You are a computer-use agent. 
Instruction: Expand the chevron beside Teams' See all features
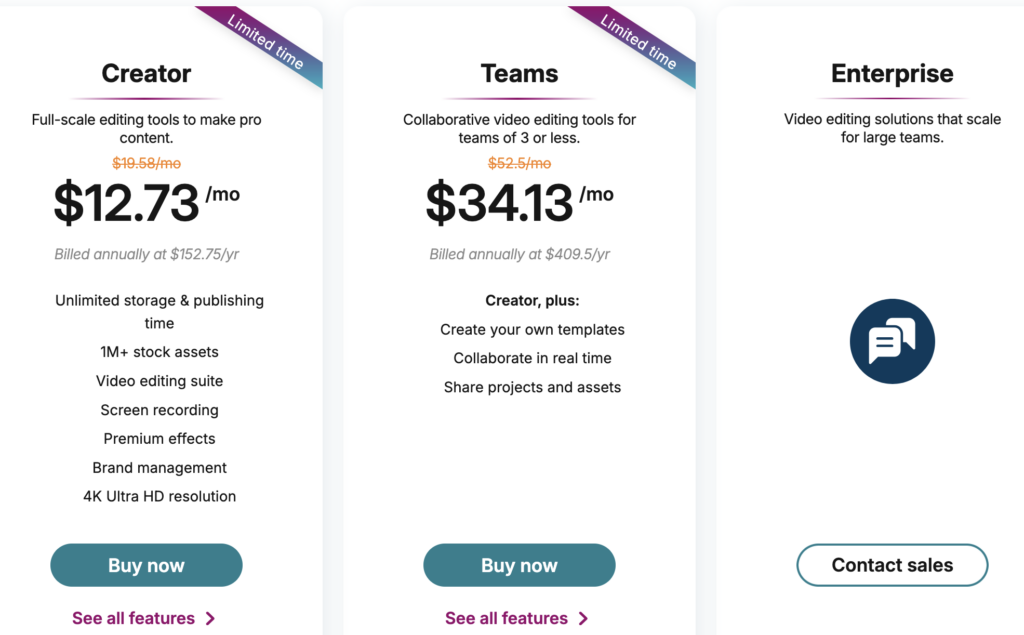583,619
